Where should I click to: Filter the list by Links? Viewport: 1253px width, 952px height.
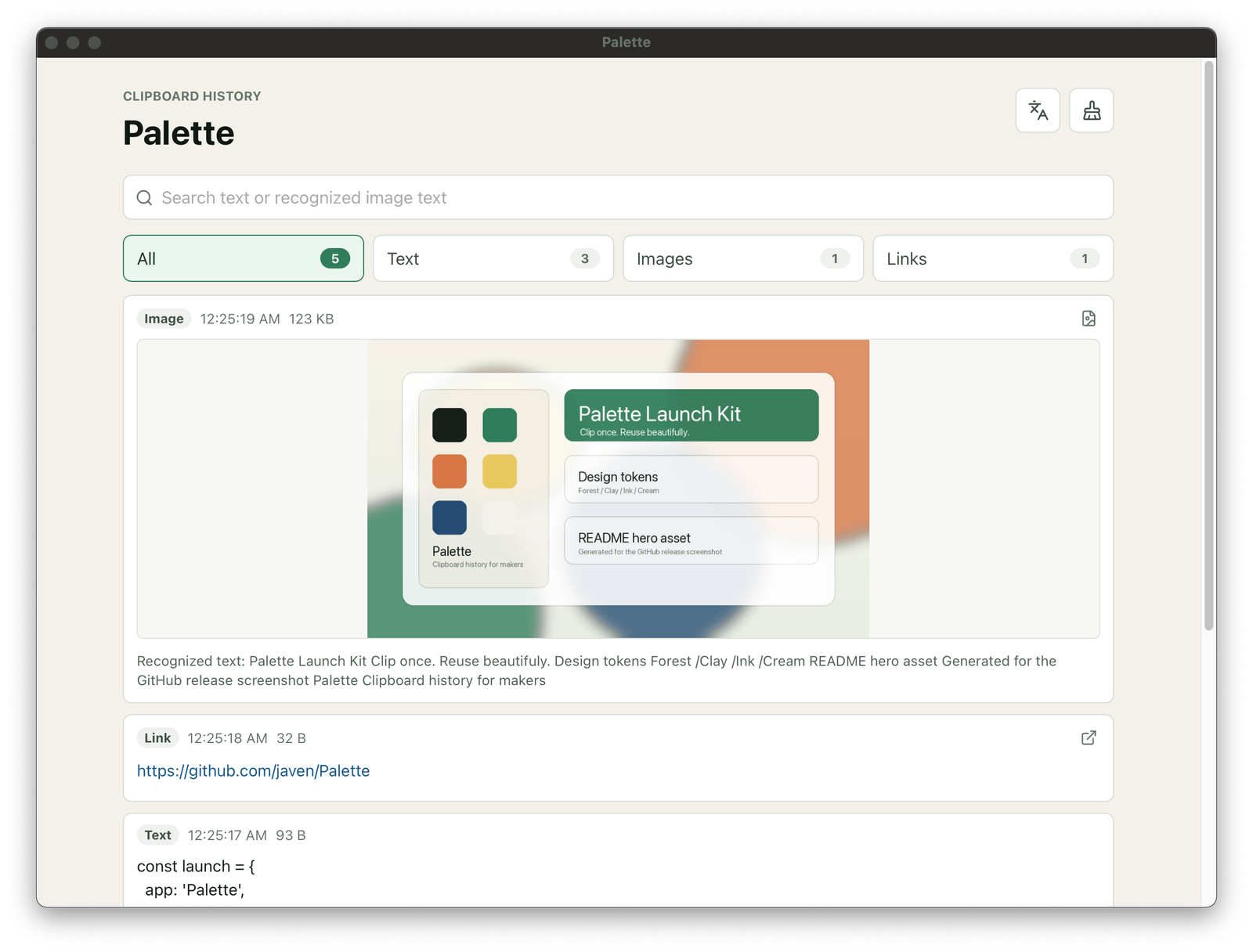pyautogui.click(x=993, y=258)
